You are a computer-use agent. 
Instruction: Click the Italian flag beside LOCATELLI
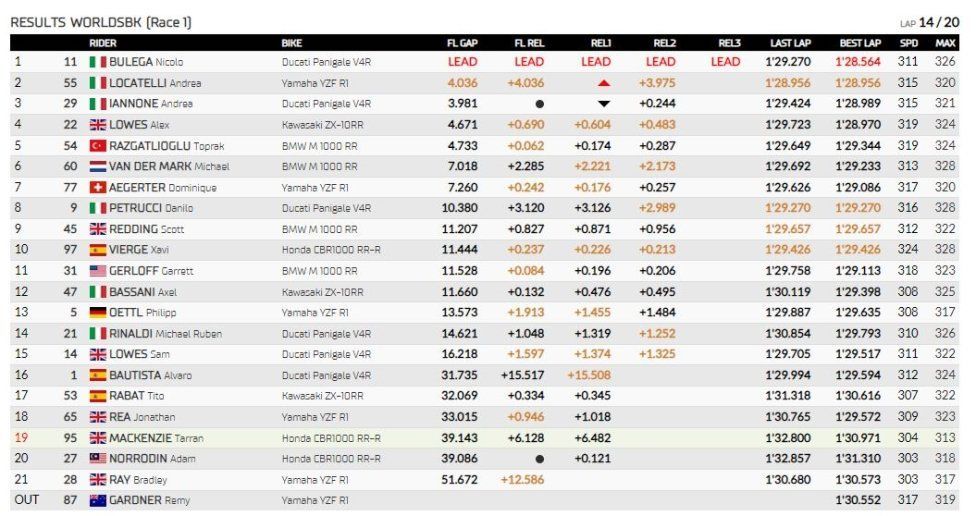(98, 83)
